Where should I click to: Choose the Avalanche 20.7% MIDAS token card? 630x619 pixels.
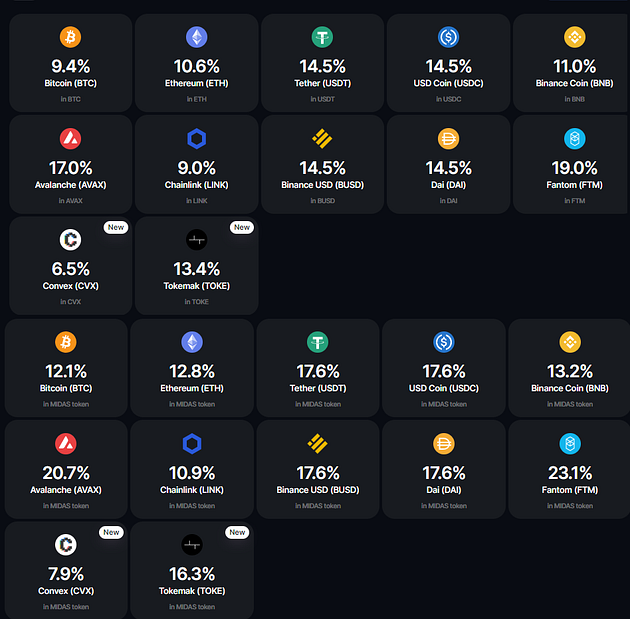[x=66, y=470]
